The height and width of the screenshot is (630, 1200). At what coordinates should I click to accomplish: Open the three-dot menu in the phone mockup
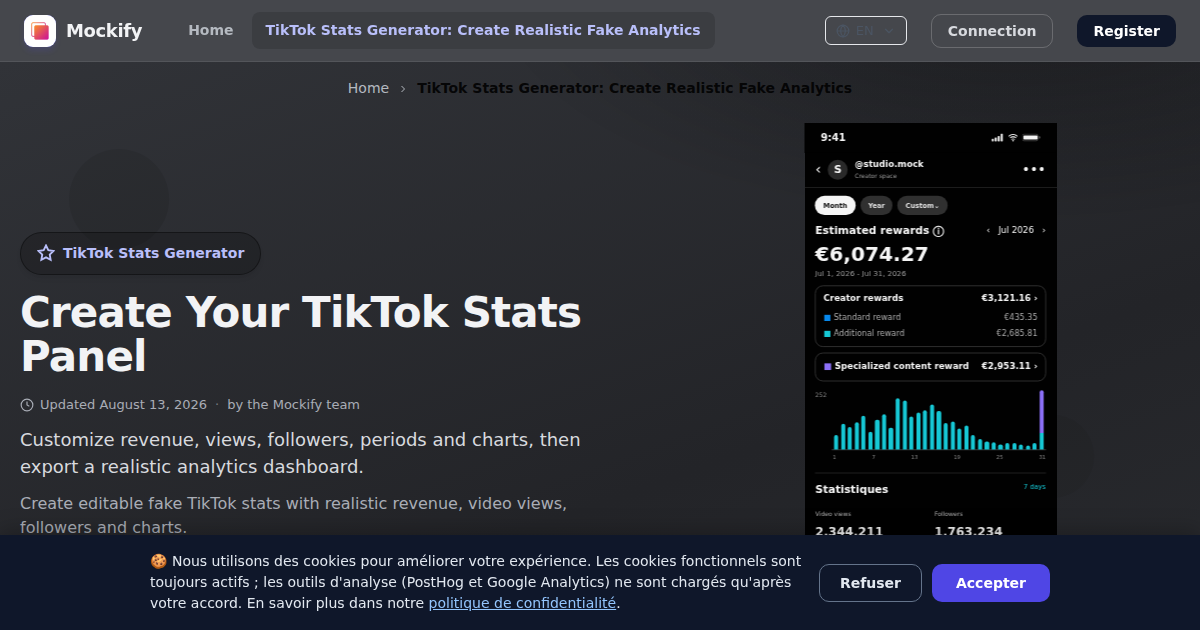pyautogui.click(x=1034, y=169)
